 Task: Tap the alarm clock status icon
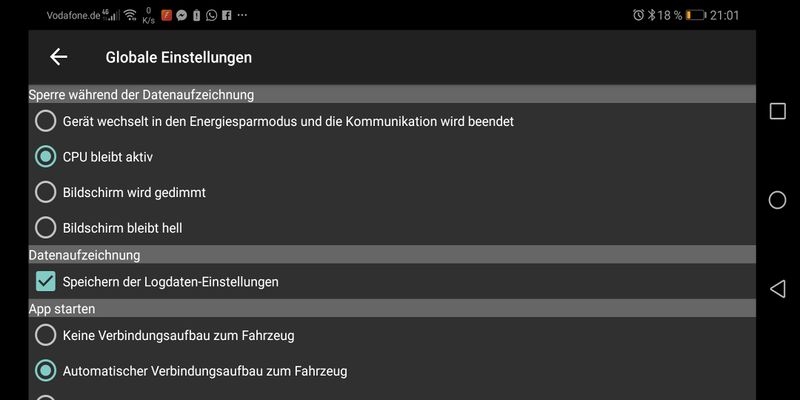coord(638,15)
